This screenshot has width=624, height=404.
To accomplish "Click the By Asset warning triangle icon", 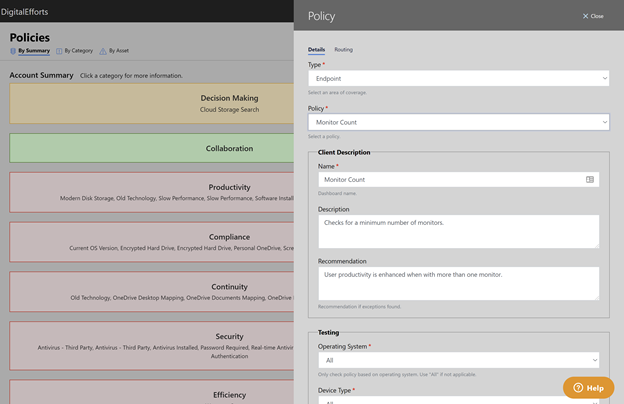I will (103, 51).
